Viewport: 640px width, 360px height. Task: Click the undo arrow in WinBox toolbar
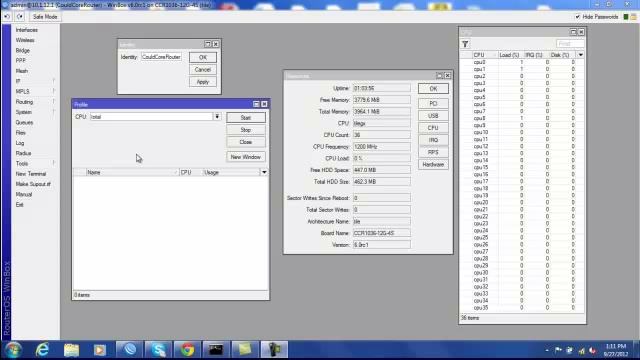click(7, 17)
